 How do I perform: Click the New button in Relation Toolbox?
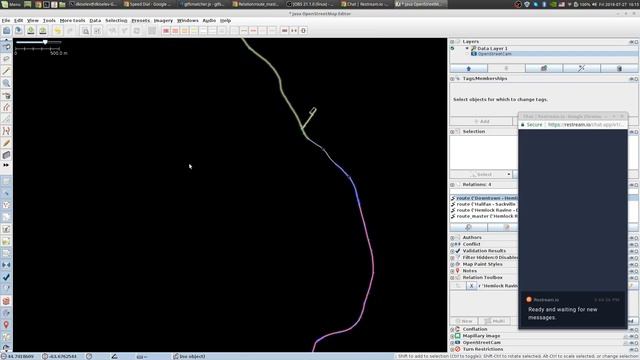pyautogui.click(x=464, y=321)
